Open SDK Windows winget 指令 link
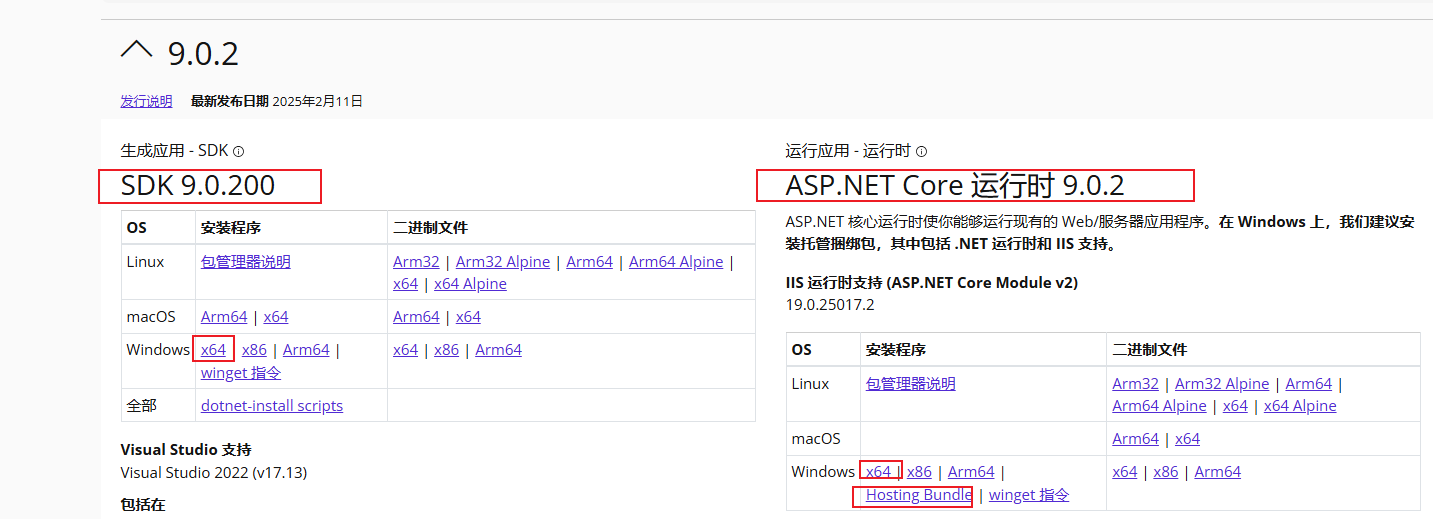 (241, 372)
